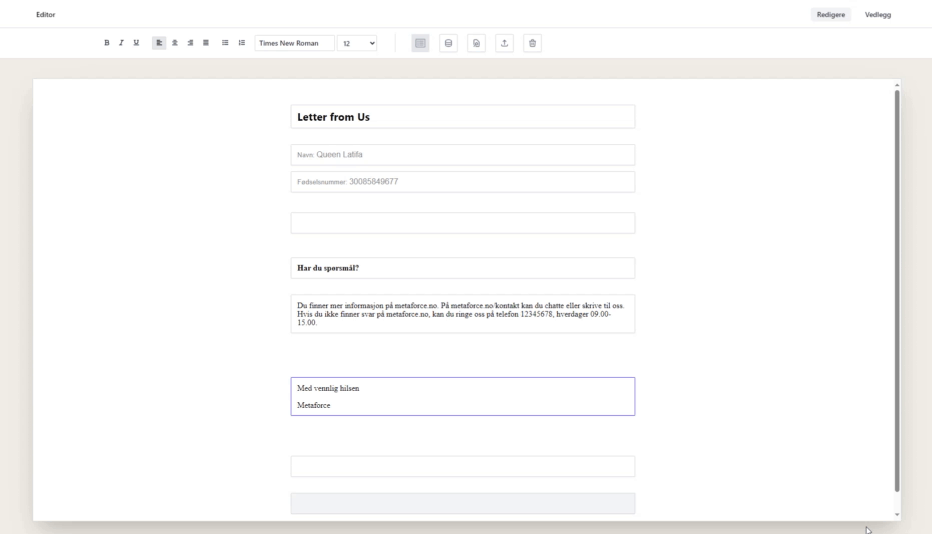This screenshot has width=932, height=534.
Task: Toggle italic formatting
Action: pyautogui.click(x=121, y=43)
